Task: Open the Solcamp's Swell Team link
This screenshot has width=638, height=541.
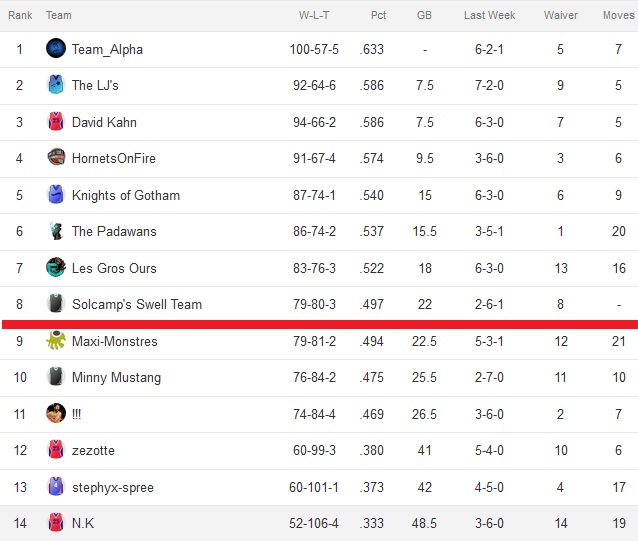Action: (137, 304)
